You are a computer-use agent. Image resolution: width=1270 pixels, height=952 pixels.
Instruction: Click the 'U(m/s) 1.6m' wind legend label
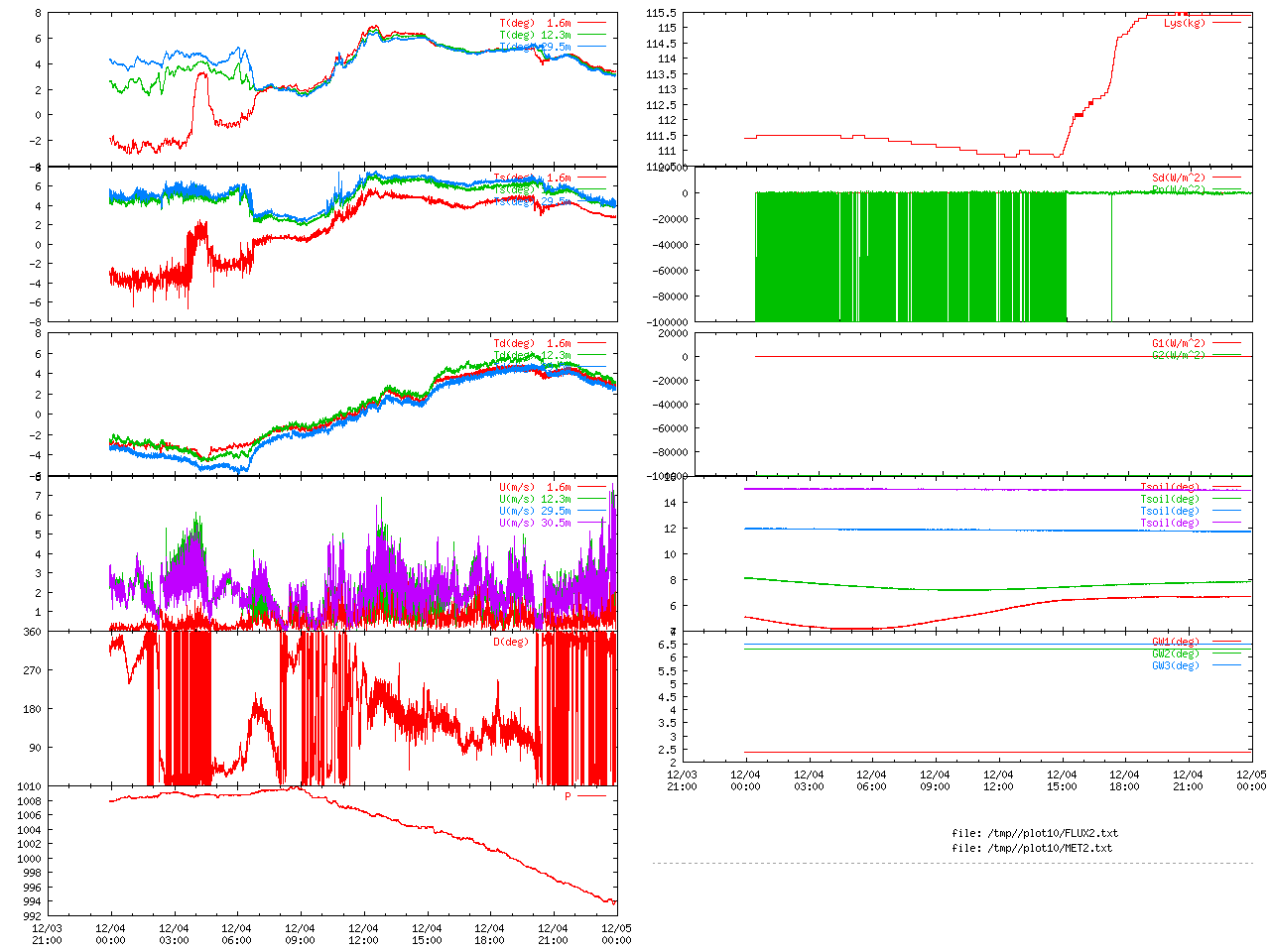(535, 487)
